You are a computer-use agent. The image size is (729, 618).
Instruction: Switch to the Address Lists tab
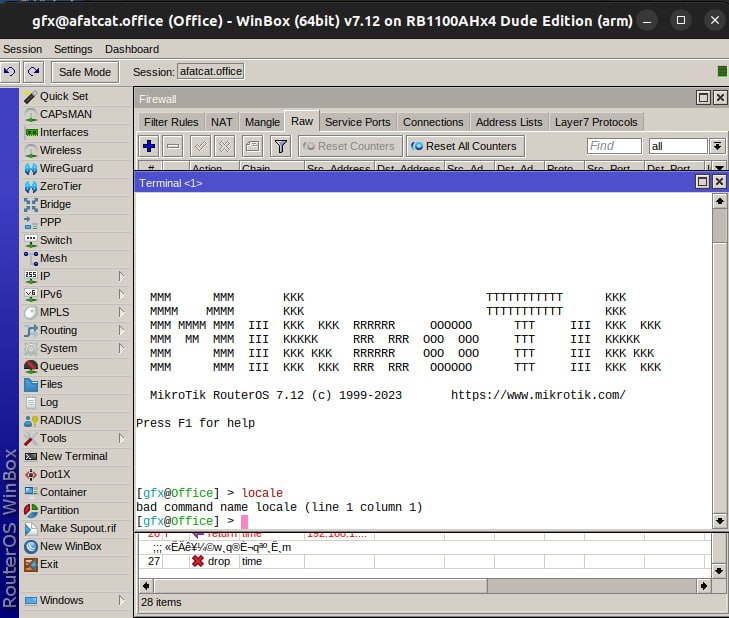pyautogui.click(x=509, y=122)
